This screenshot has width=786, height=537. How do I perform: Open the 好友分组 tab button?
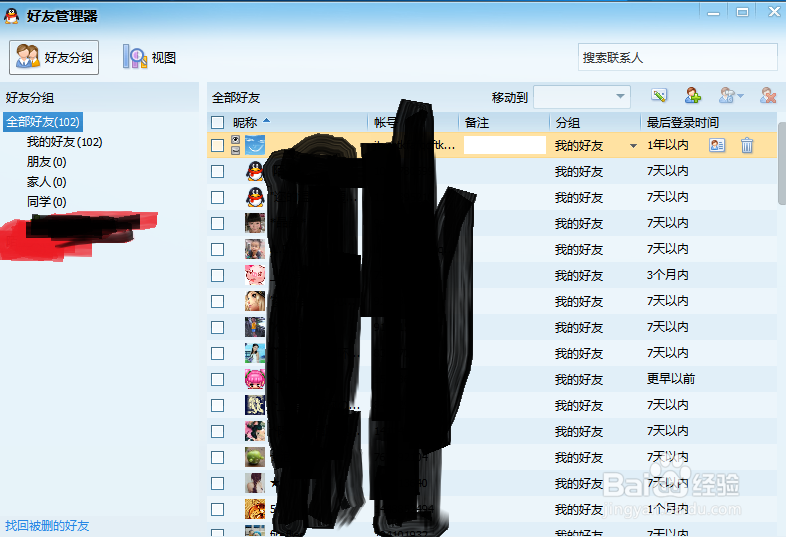(x=54, y=58)
